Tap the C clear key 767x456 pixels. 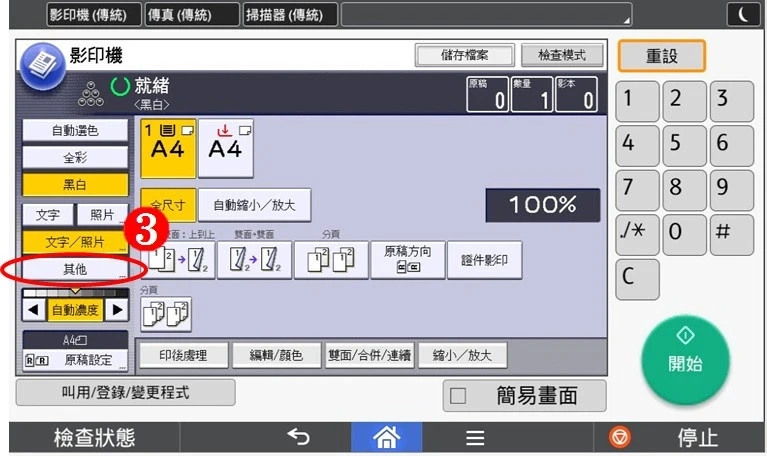tap(637, 279)
